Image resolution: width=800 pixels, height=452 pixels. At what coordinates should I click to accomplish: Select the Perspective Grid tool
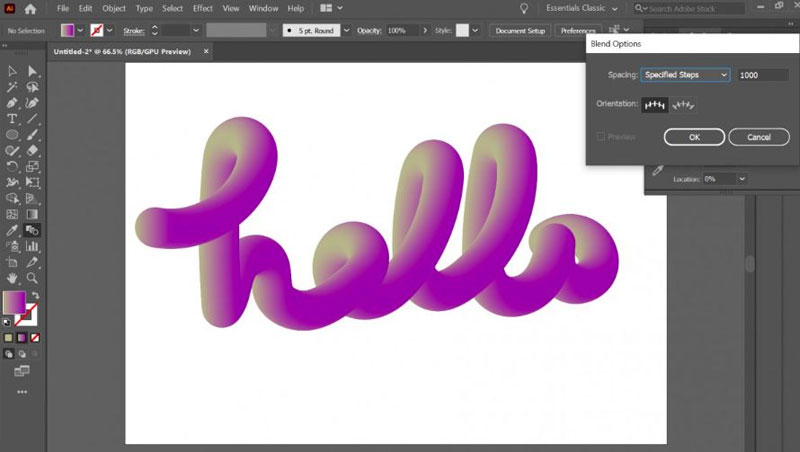[x=32, y=198]
